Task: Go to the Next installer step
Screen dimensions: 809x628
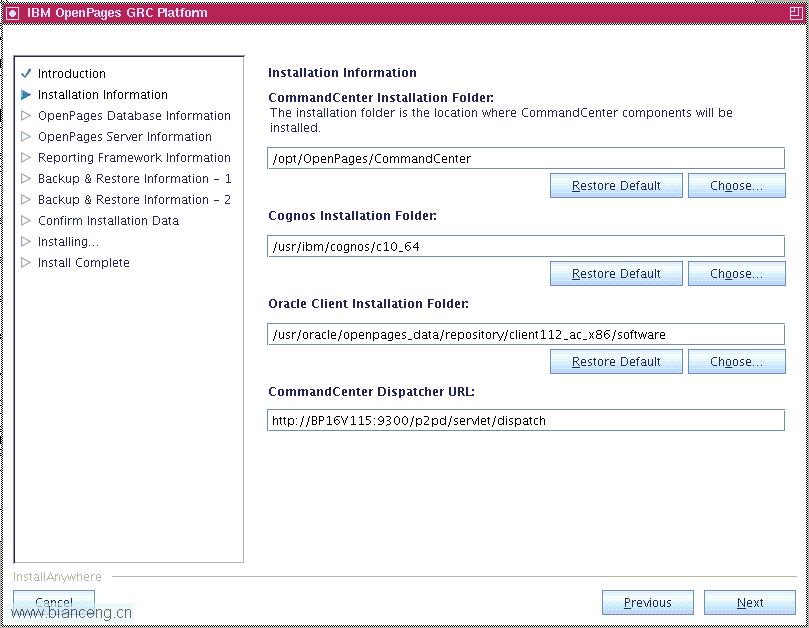Action: (750, 603)
